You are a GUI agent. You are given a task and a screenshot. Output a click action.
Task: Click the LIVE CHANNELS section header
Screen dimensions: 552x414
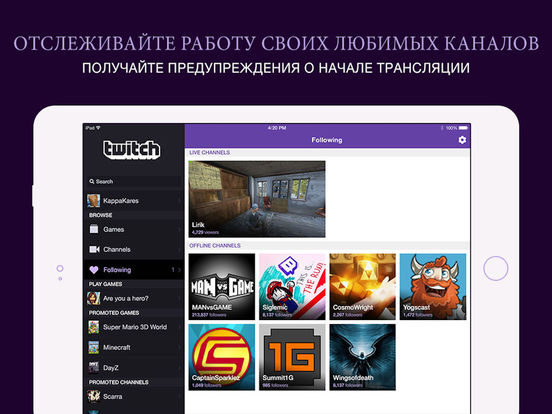[x=209, y=152]
